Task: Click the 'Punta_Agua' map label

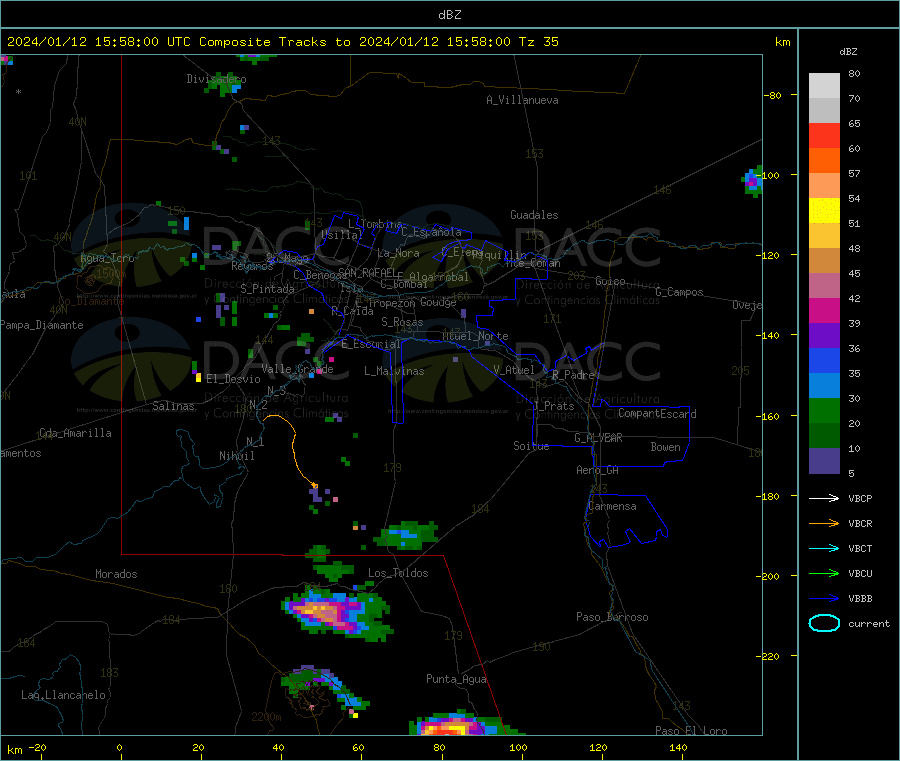Action: 456,679
